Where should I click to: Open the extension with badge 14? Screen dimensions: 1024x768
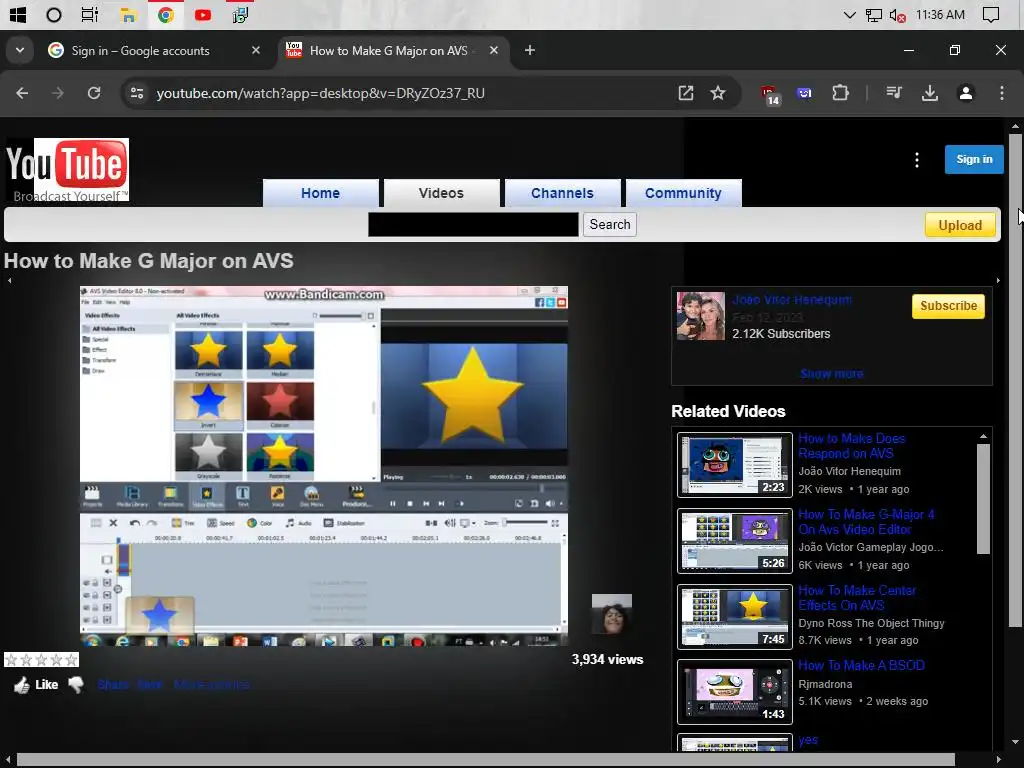click(771, 95)
